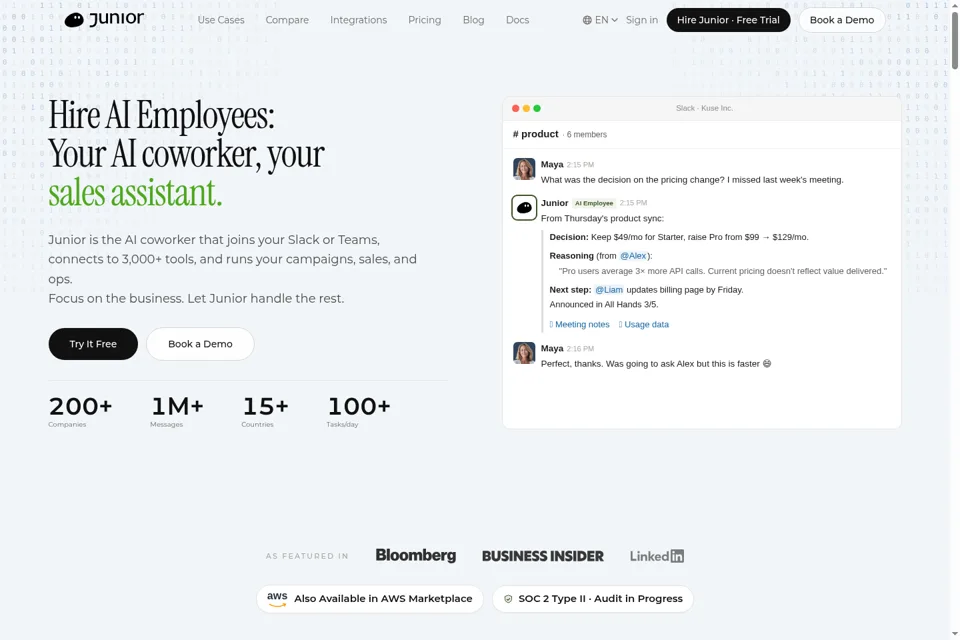Click Also Available in AWS Marketplace badge
The height and width of the screenshot is (640, 960).
370,599
